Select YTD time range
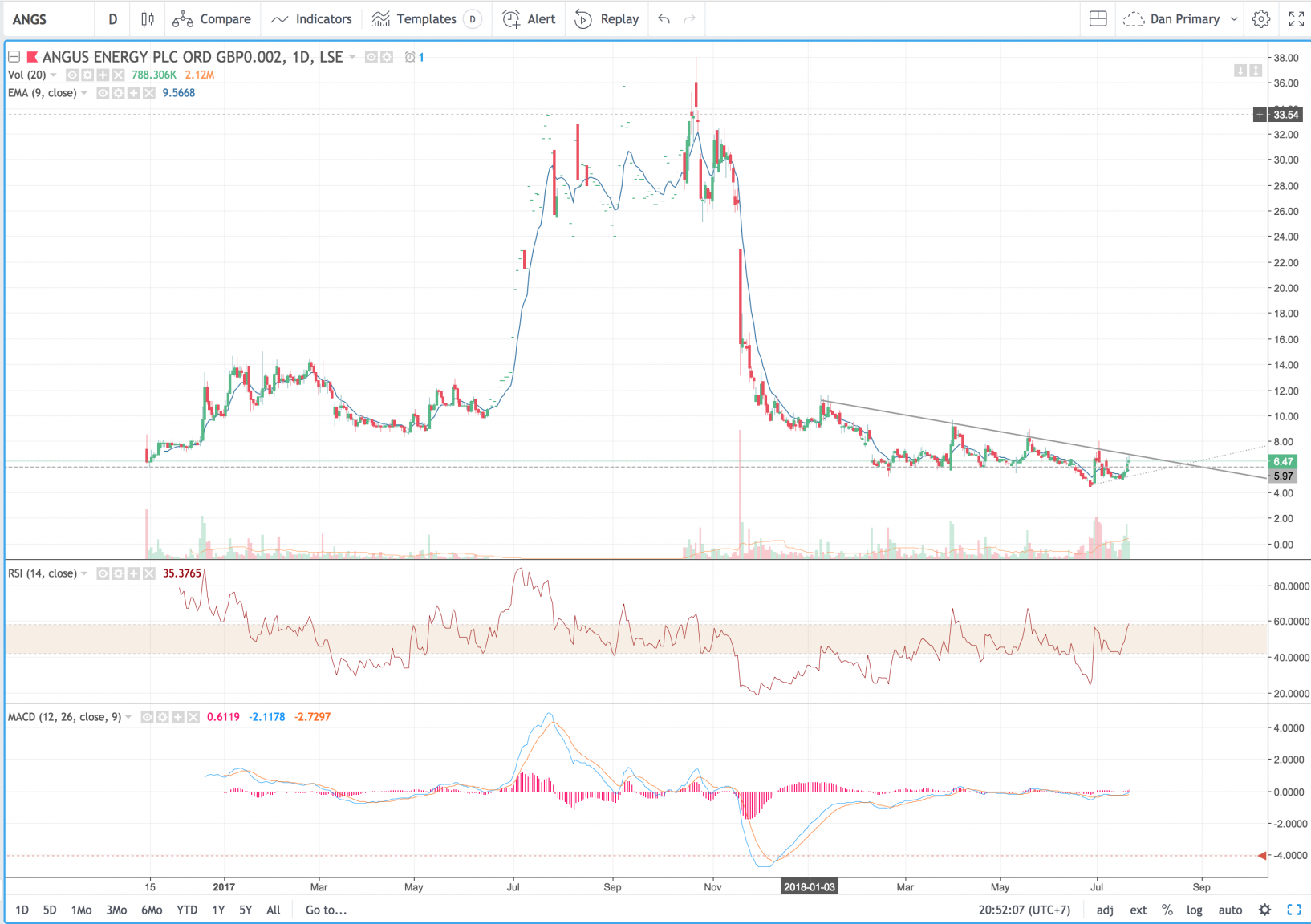 point(187,910)
